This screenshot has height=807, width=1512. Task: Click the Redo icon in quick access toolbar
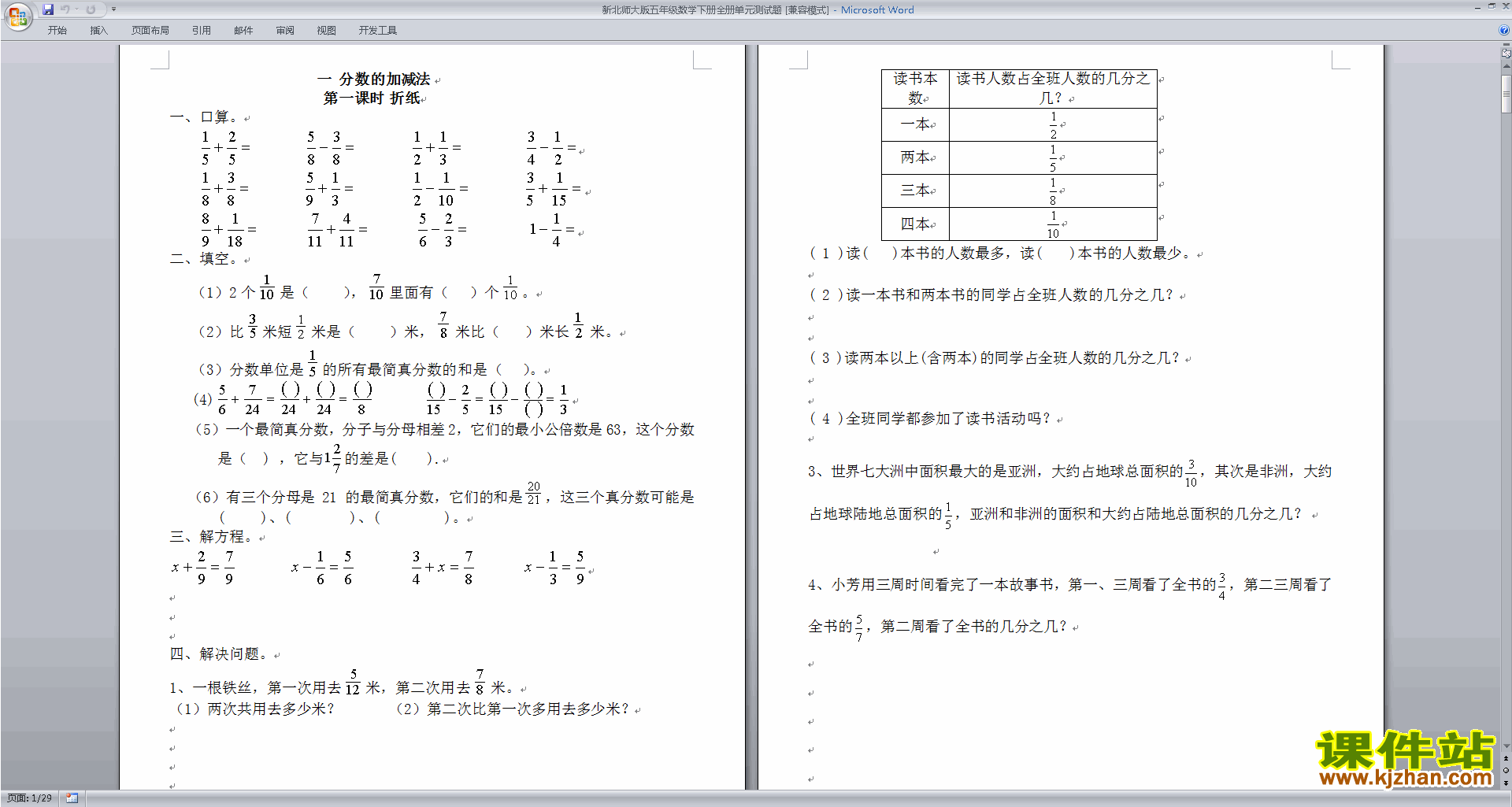pos(91,9)
